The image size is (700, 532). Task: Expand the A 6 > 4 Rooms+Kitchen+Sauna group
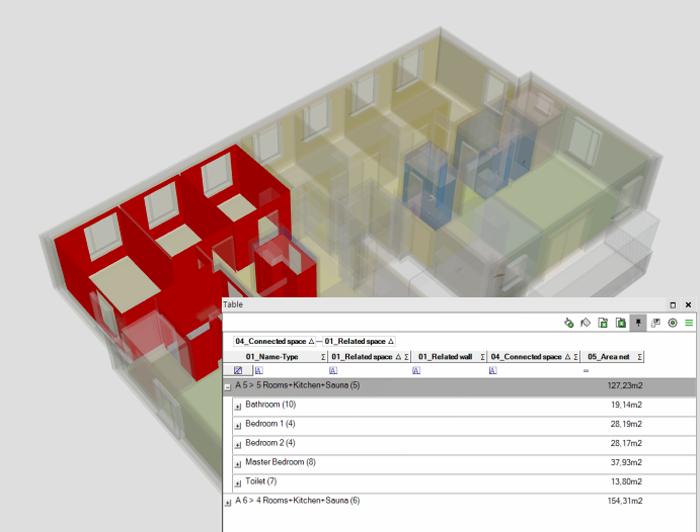click(x=228, y=503)
